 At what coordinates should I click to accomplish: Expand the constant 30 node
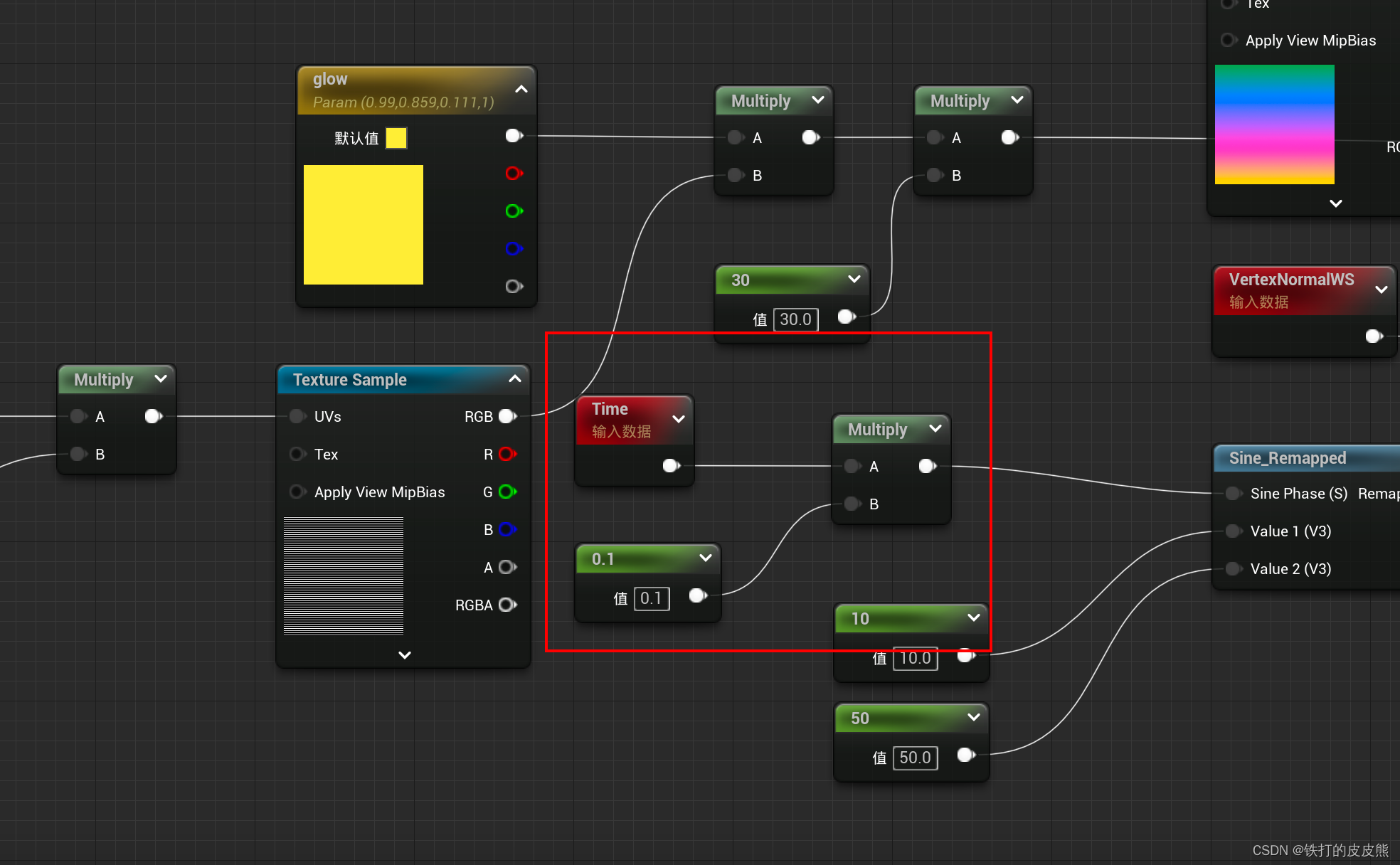point(854,280)
